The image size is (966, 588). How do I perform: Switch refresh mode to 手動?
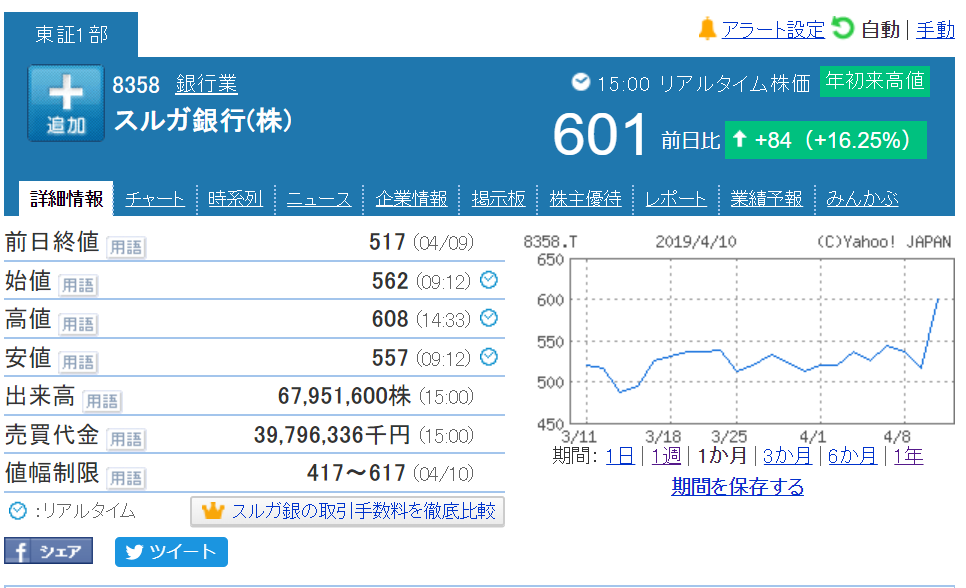935,29
